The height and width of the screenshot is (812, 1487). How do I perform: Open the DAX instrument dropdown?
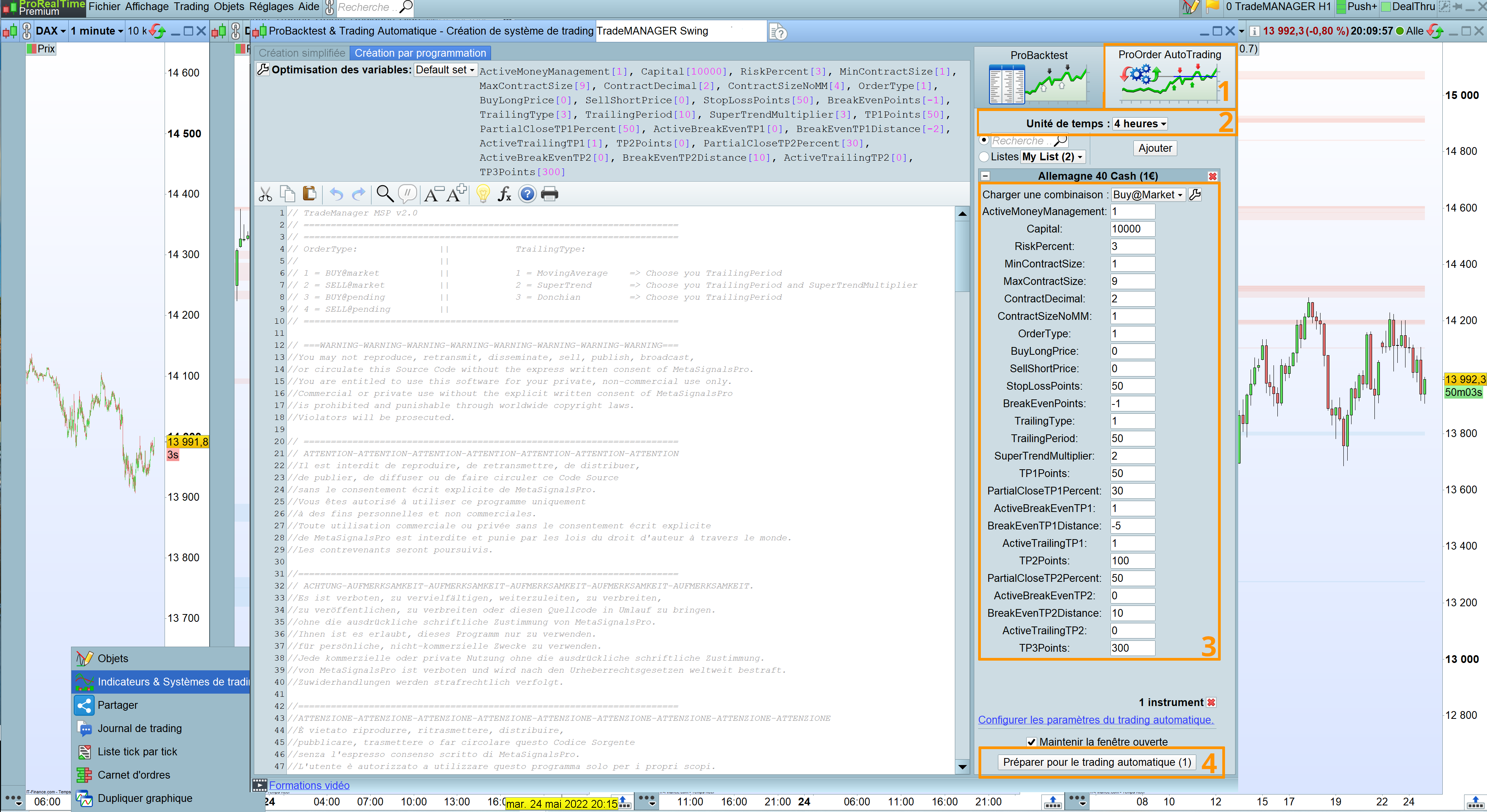tap(51, 31)
